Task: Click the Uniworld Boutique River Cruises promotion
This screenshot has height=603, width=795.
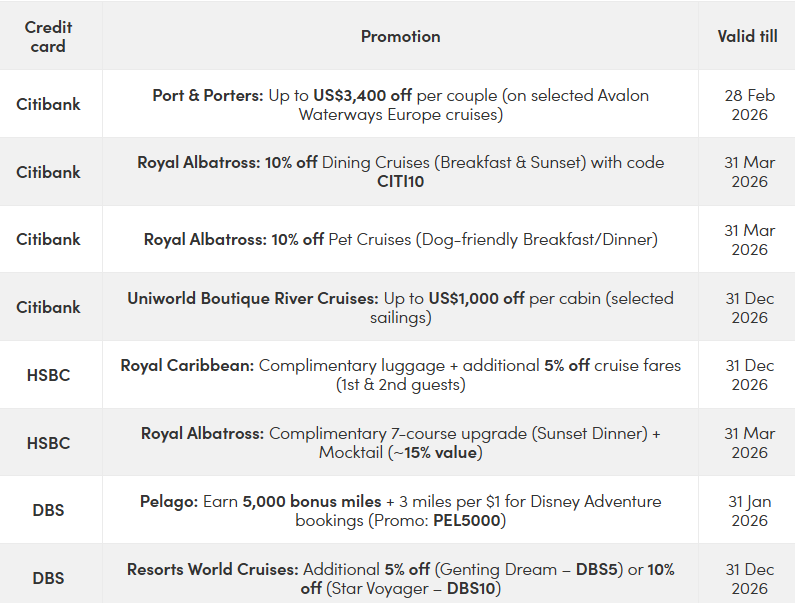Action: click(x=400, y=307)
